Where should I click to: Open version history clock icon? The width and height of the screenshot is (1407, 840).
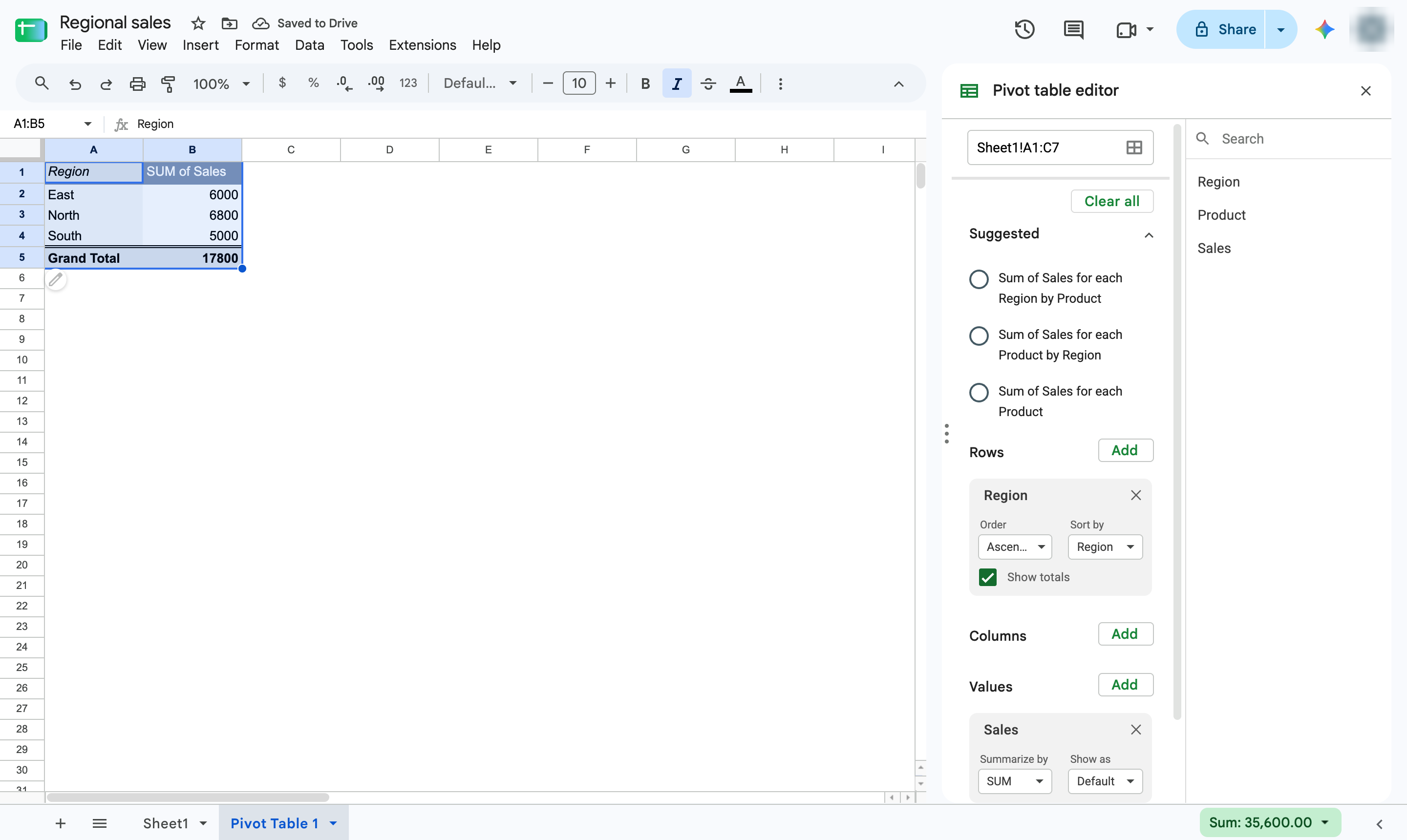point(1024,29)
